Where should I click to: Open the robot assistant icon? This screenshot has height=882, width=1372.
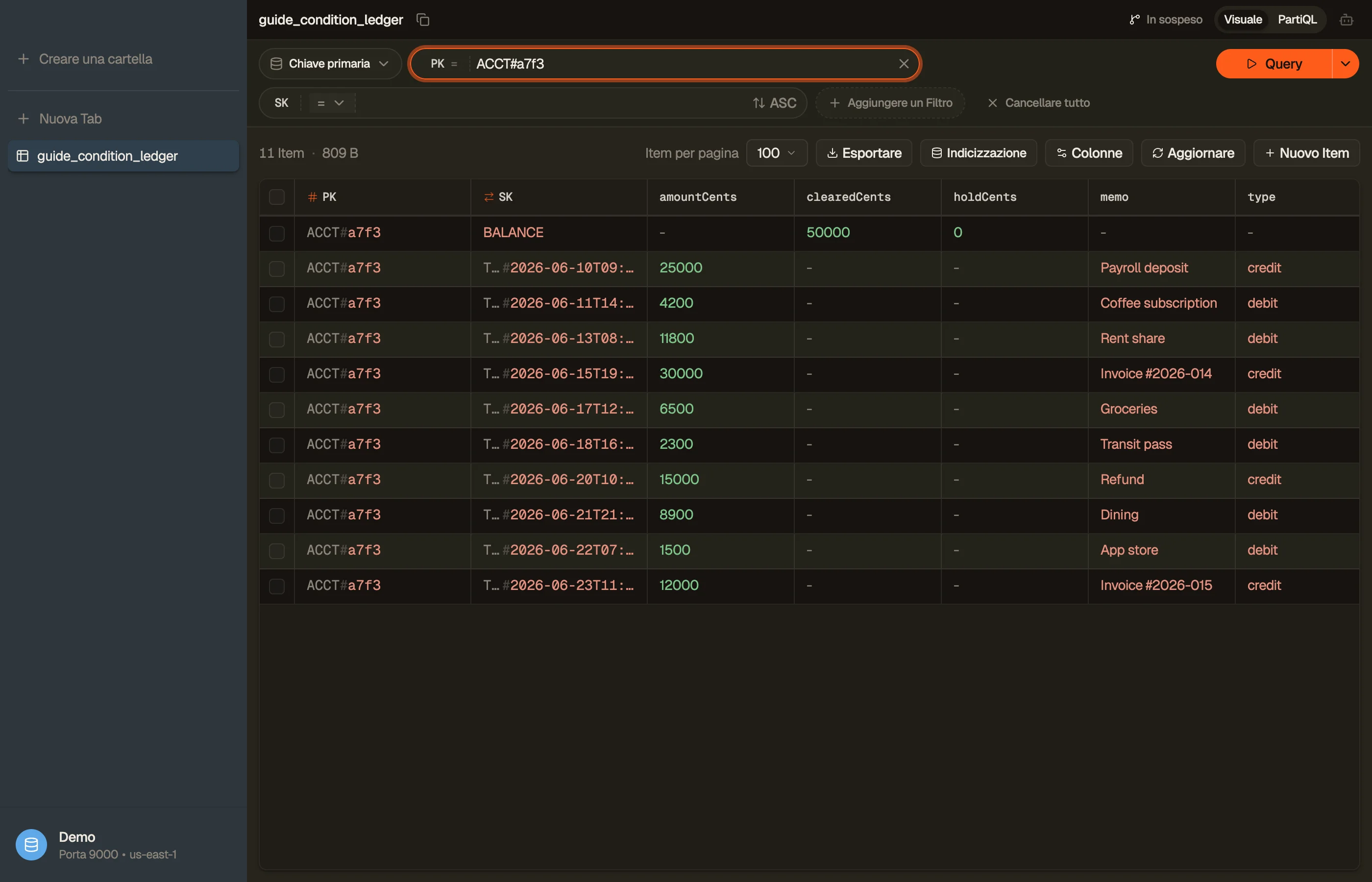point(1346,20)
